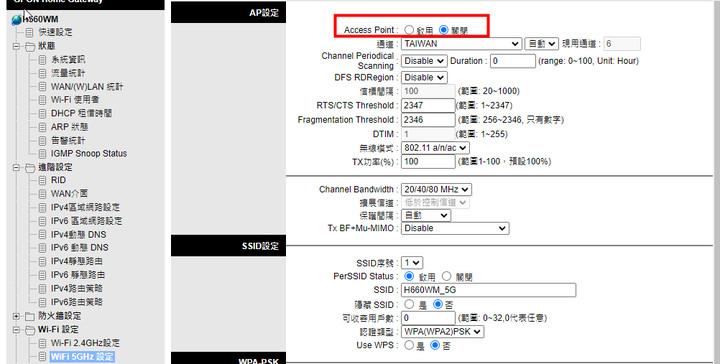Click the RTS/CTS Threshold field
This screenshot has width=720, height=364.
coord(428,106)
